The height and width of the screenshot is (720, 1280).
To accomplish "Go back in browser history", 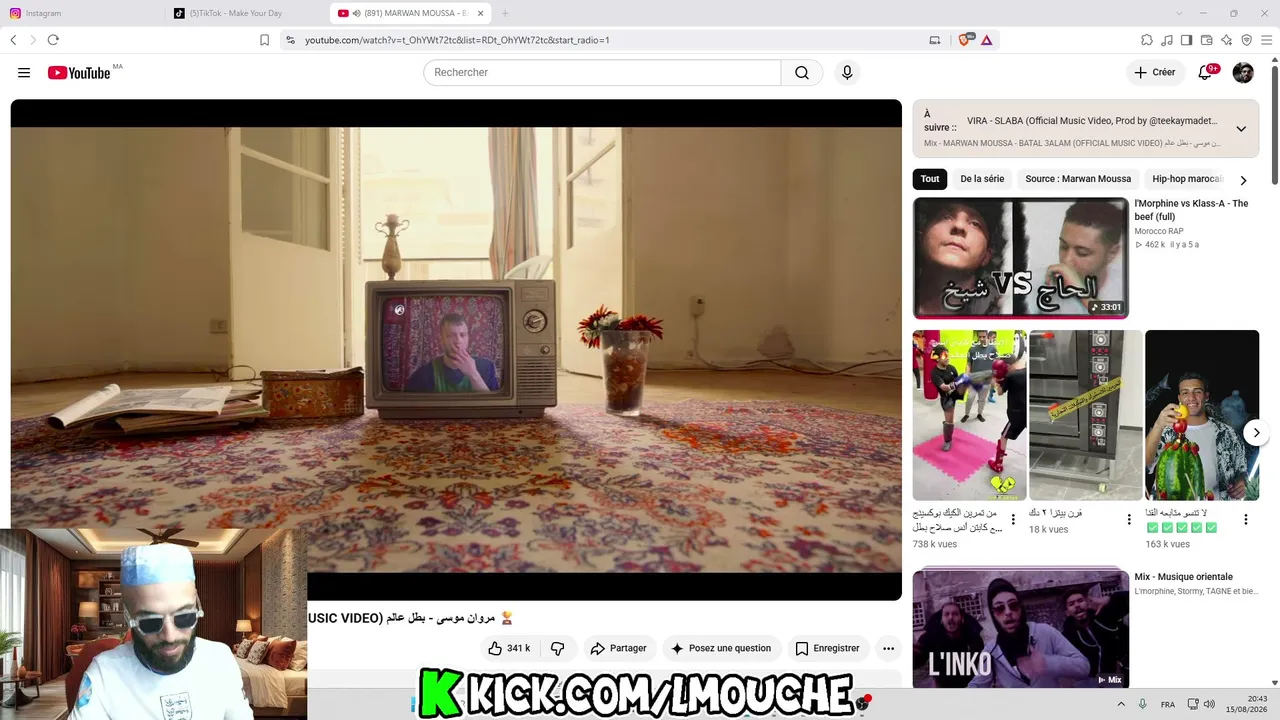I will pos(13,40).
